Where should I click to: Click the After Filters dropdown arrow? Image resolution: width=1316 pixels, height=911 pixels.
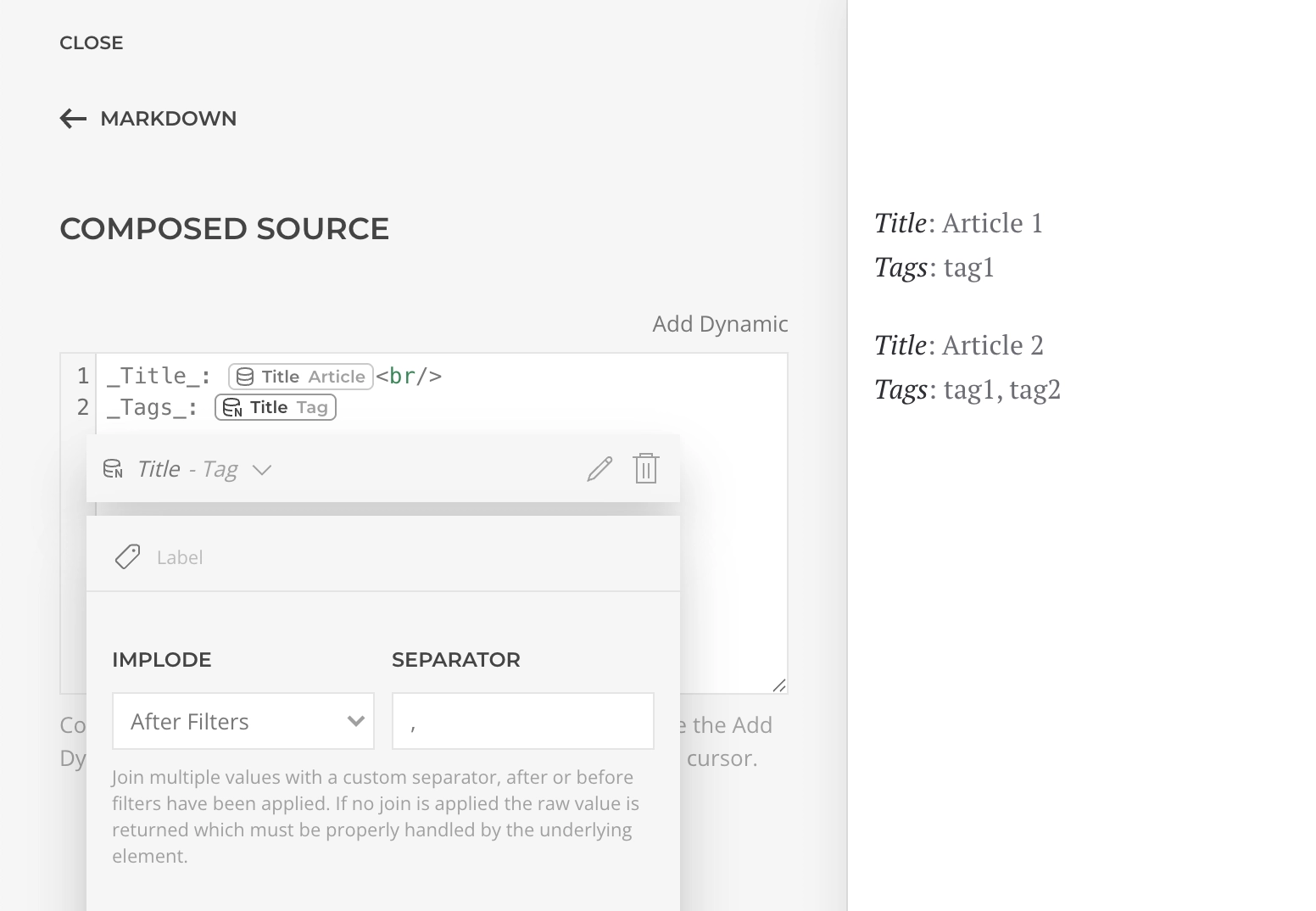356,721
